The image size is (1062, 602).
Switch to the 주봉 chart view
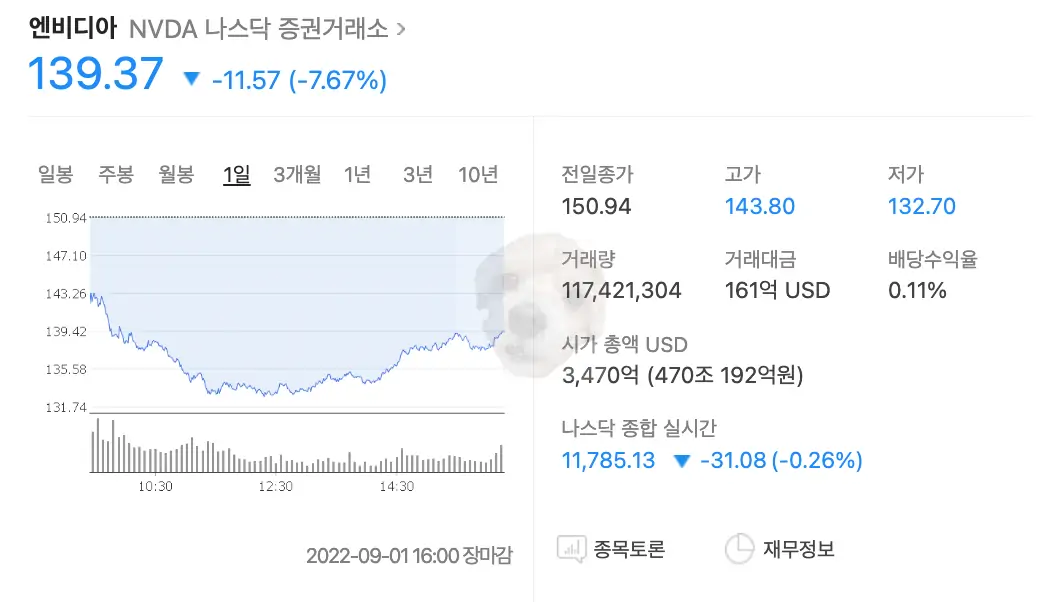[x=115, y=174]
